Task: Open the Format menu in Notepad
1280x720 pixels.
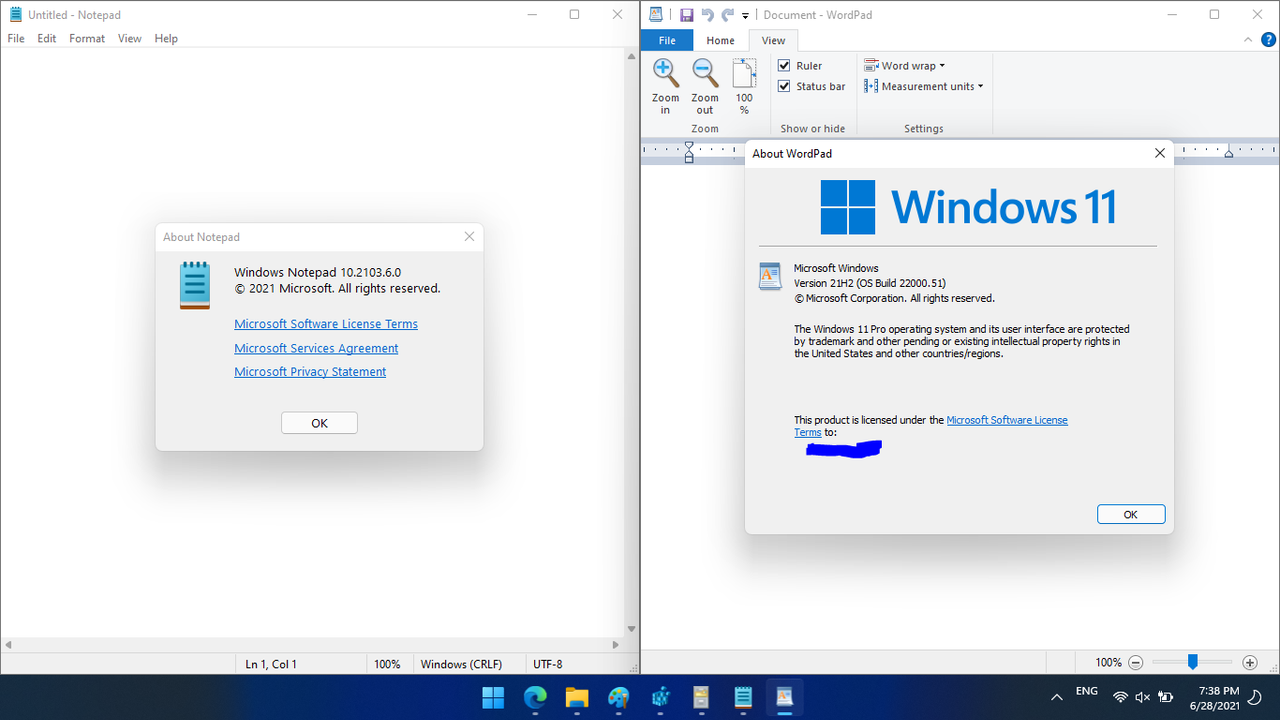Action: [x=87, y=38]
